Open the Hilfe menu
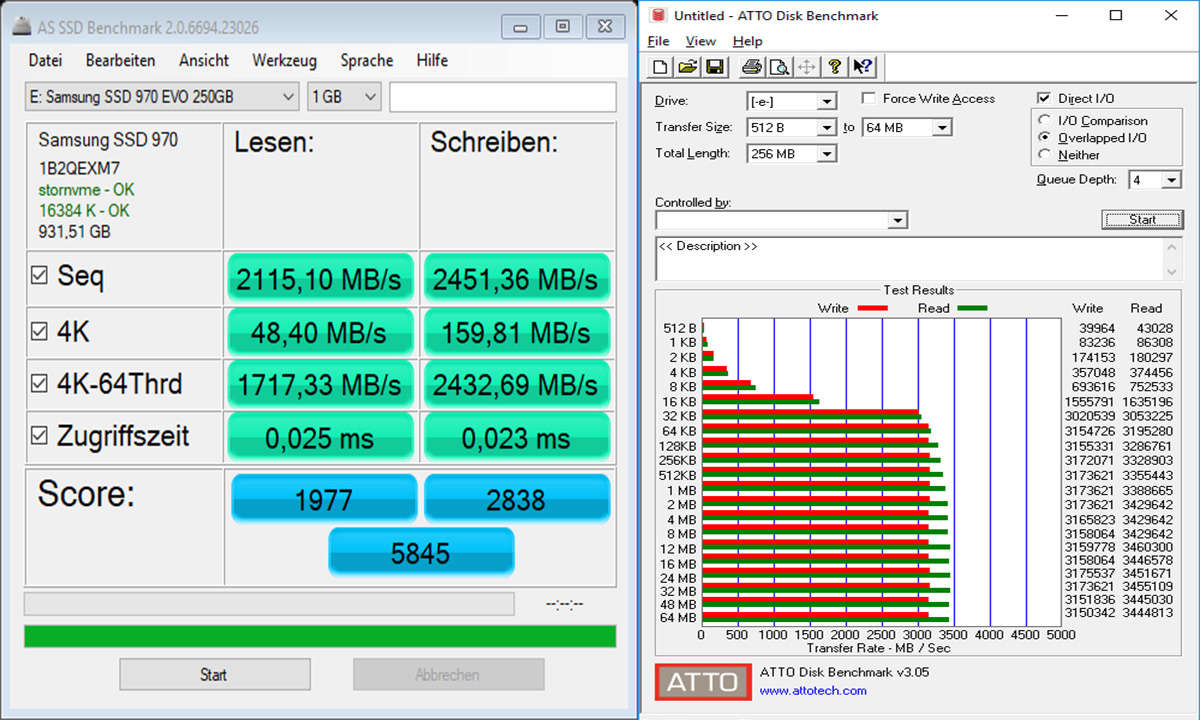Viewport: 1200px width, 720px height. (x=432, y=60)
